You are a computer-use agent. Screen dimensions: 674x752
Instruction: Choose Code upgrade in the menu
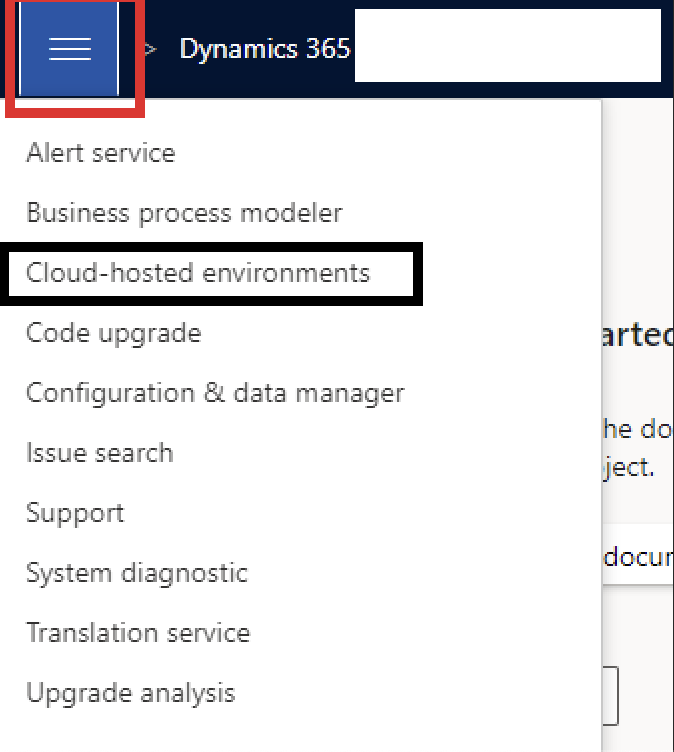(x=114, y=333)
